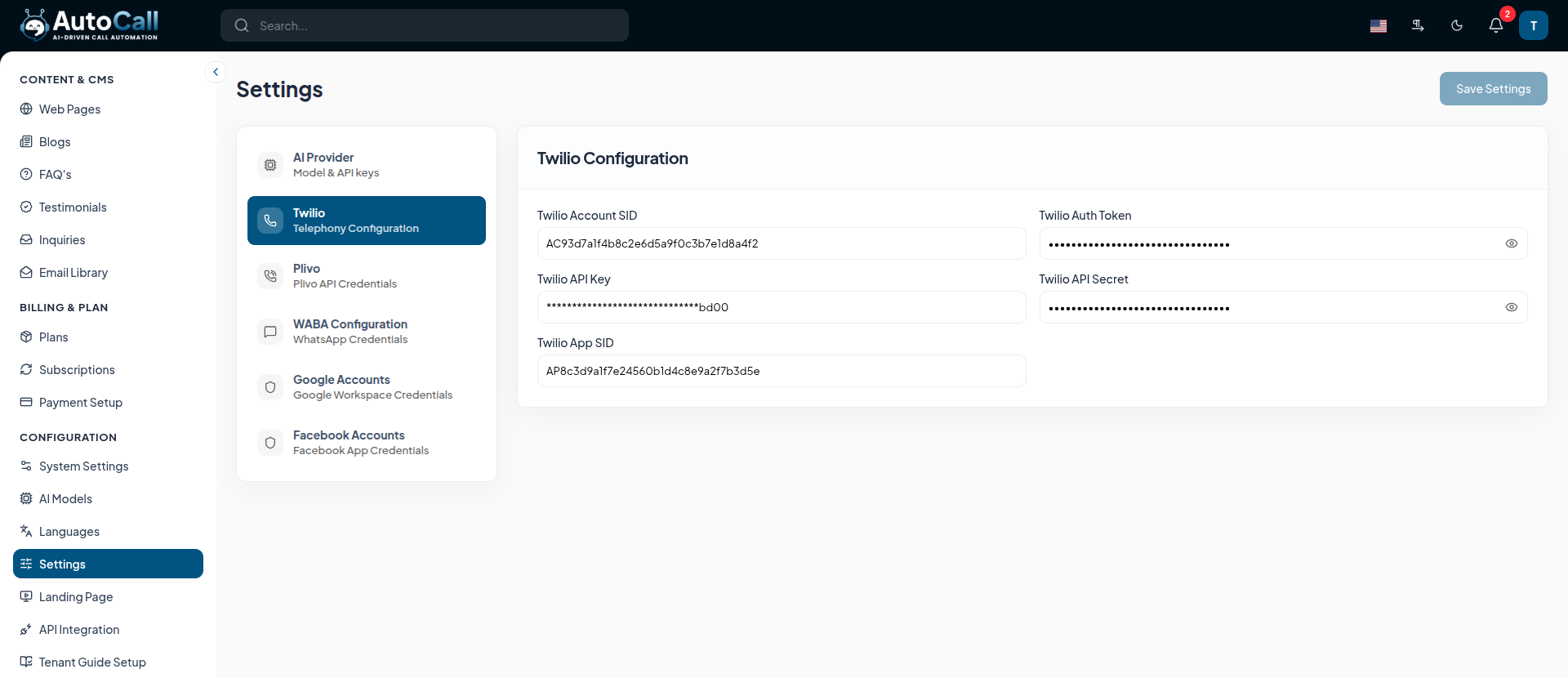Viewport: 1568px width, 678px height.
Task: Click the Plivo phone icon
Action: (270, 276)
